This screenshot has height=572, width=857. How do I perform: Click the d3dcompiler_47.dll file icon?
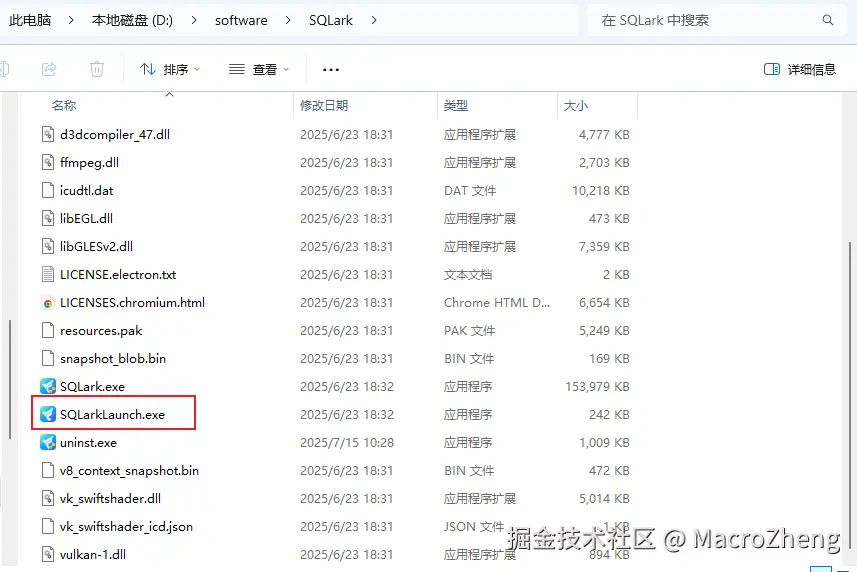click(x=48, y=134)
